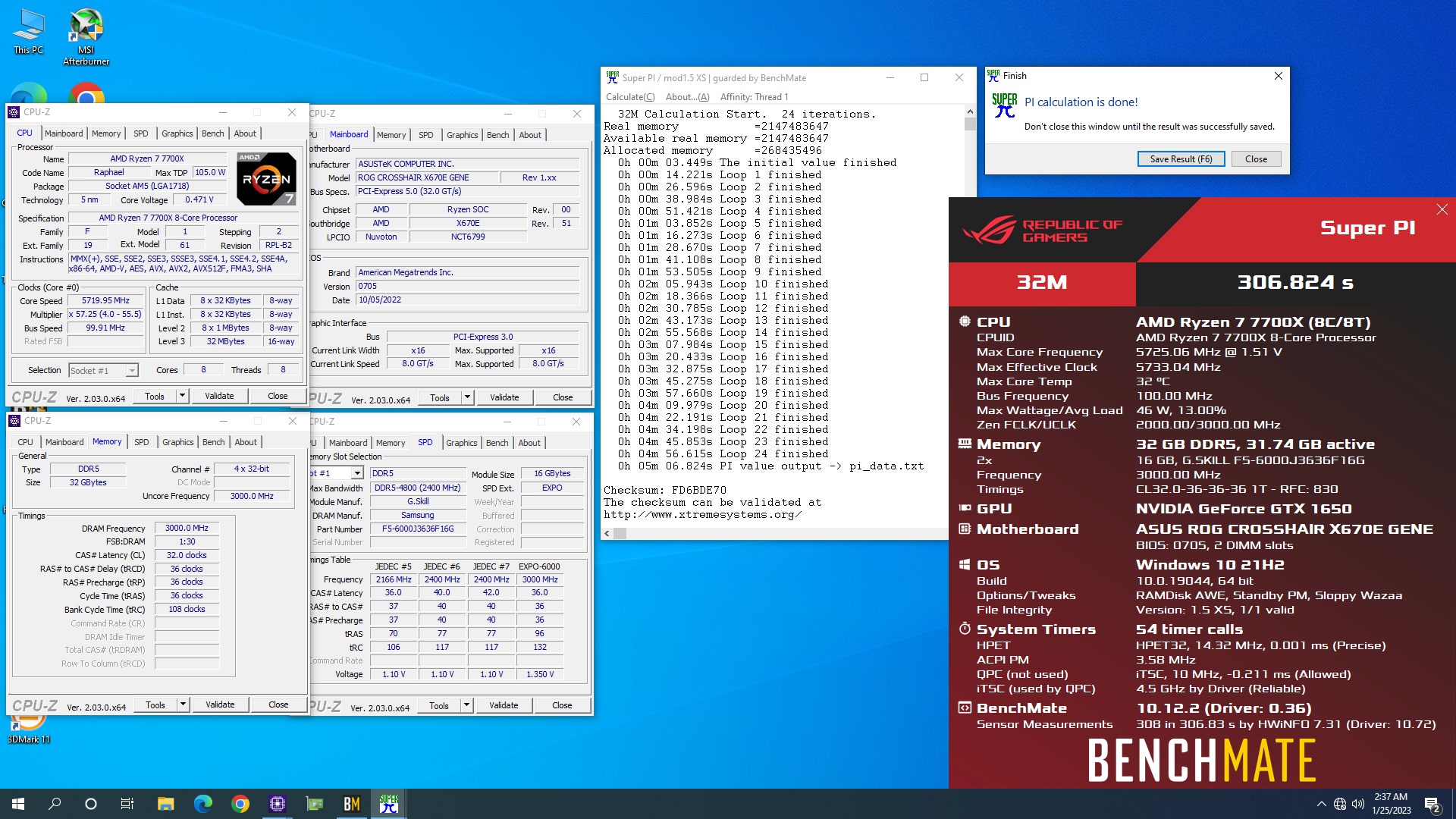Open volume control tray icon

pos(1358,804)
